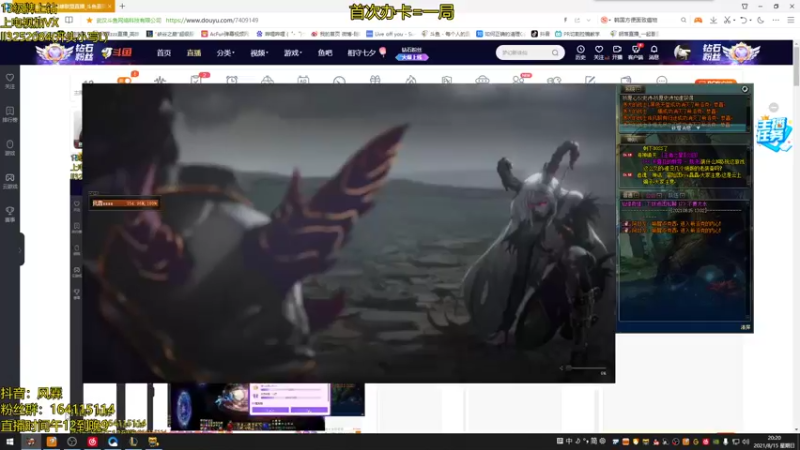Click the Douyu site search input

[x=523, y=53]
